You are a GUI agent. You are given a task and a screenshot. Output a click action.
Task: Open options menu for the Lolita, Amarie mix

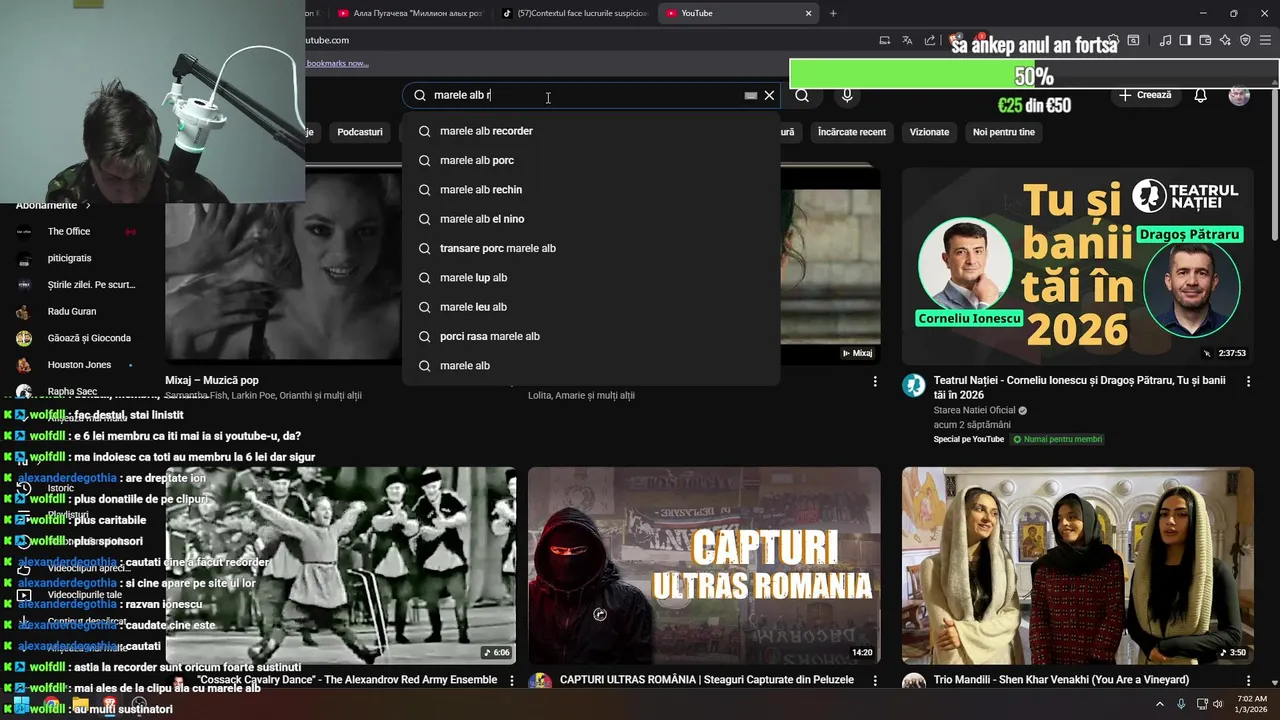pos(875,381)
